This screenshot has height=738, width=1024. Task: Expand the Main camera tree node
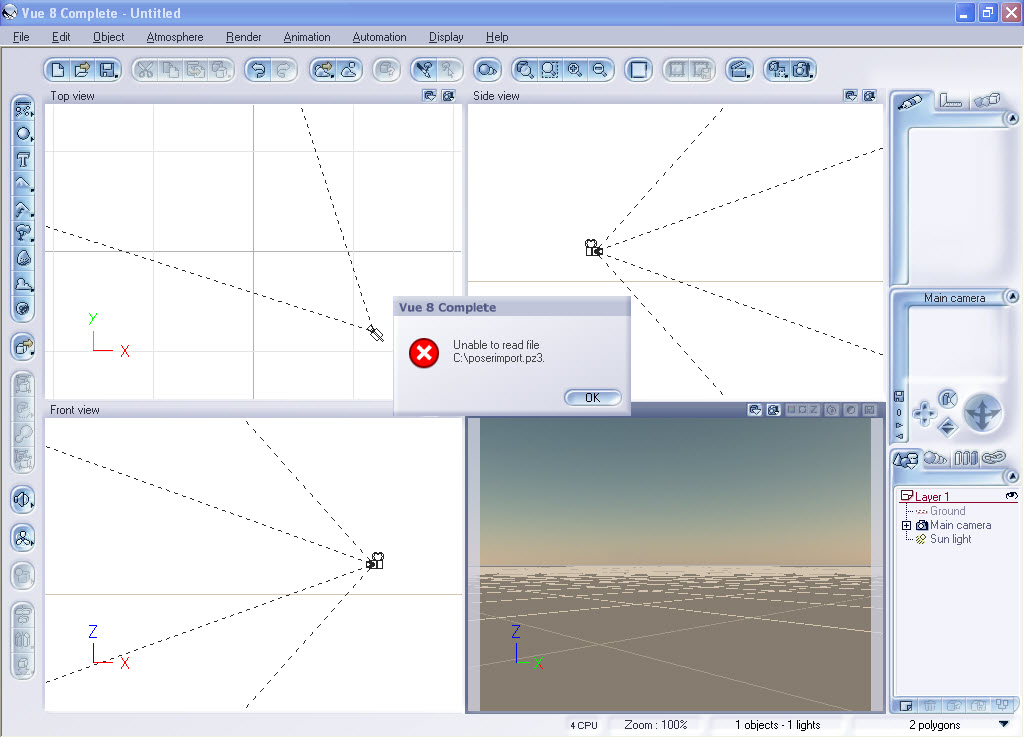point(907,525)
